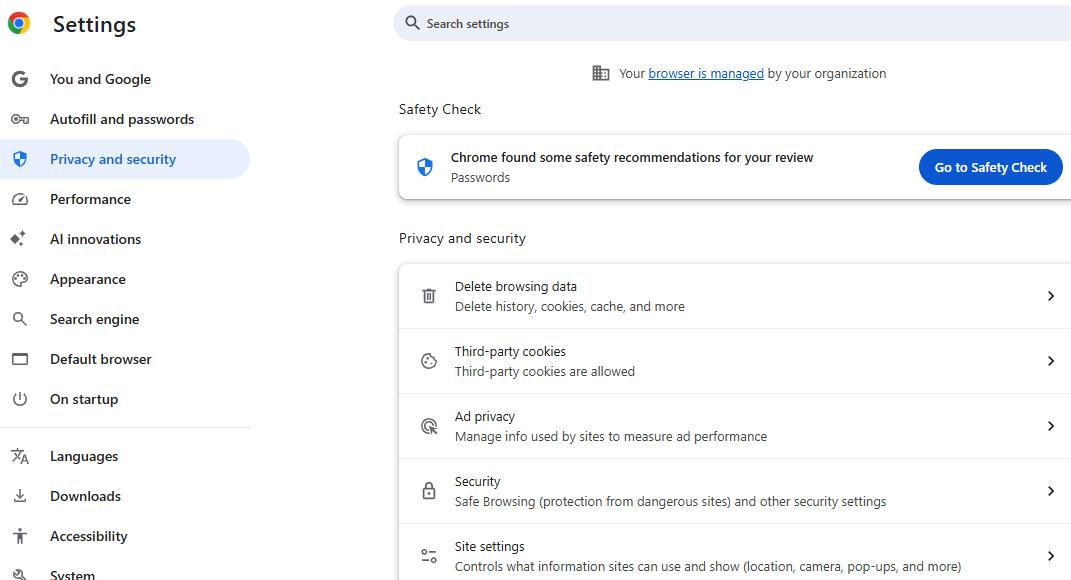Open the On startup settings section
The width and height of the screenshot is (1071, 580).
tap(84, 399)
